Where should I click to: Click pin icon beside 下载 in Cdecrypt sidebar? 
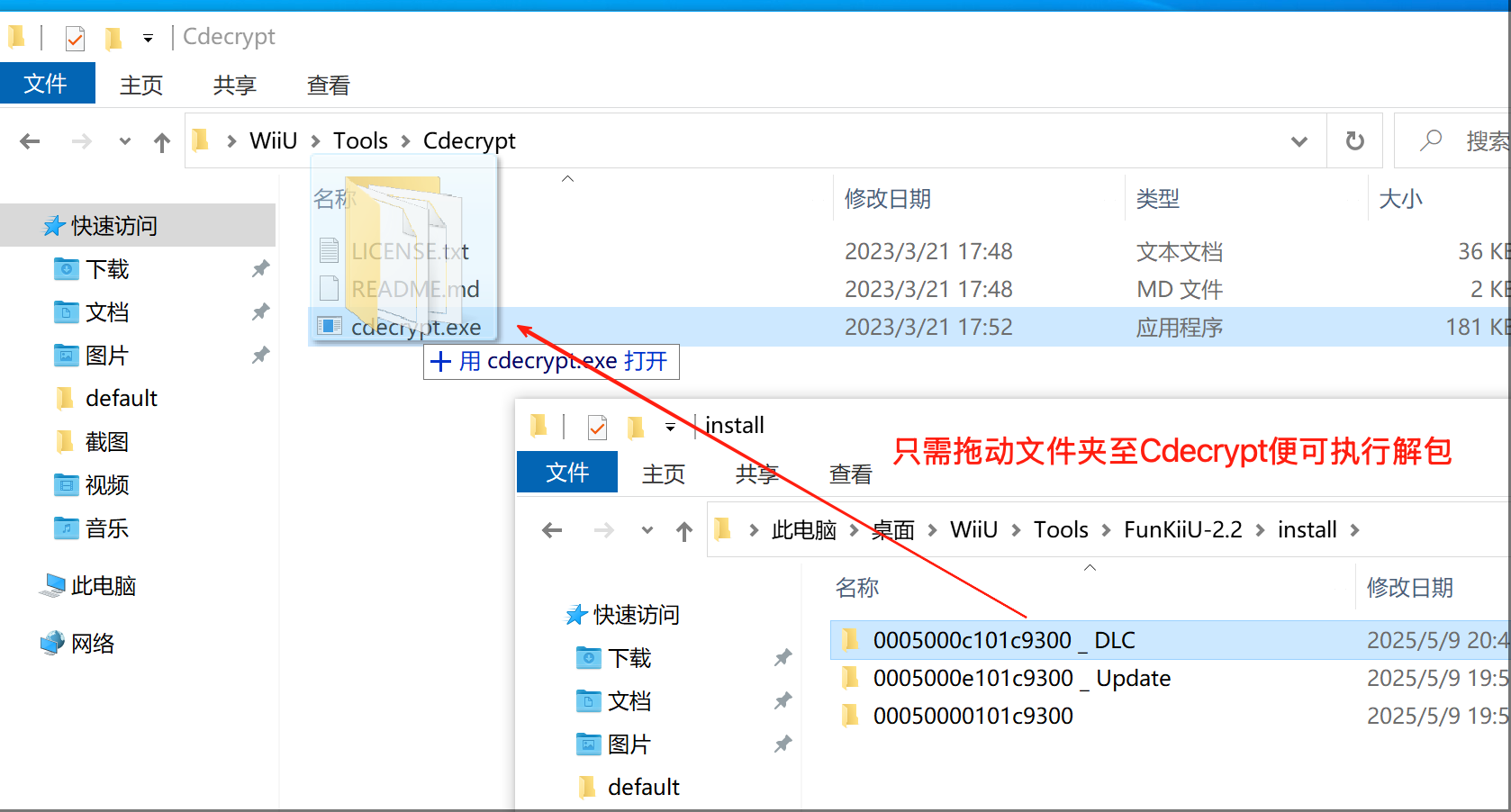(260, 268)
